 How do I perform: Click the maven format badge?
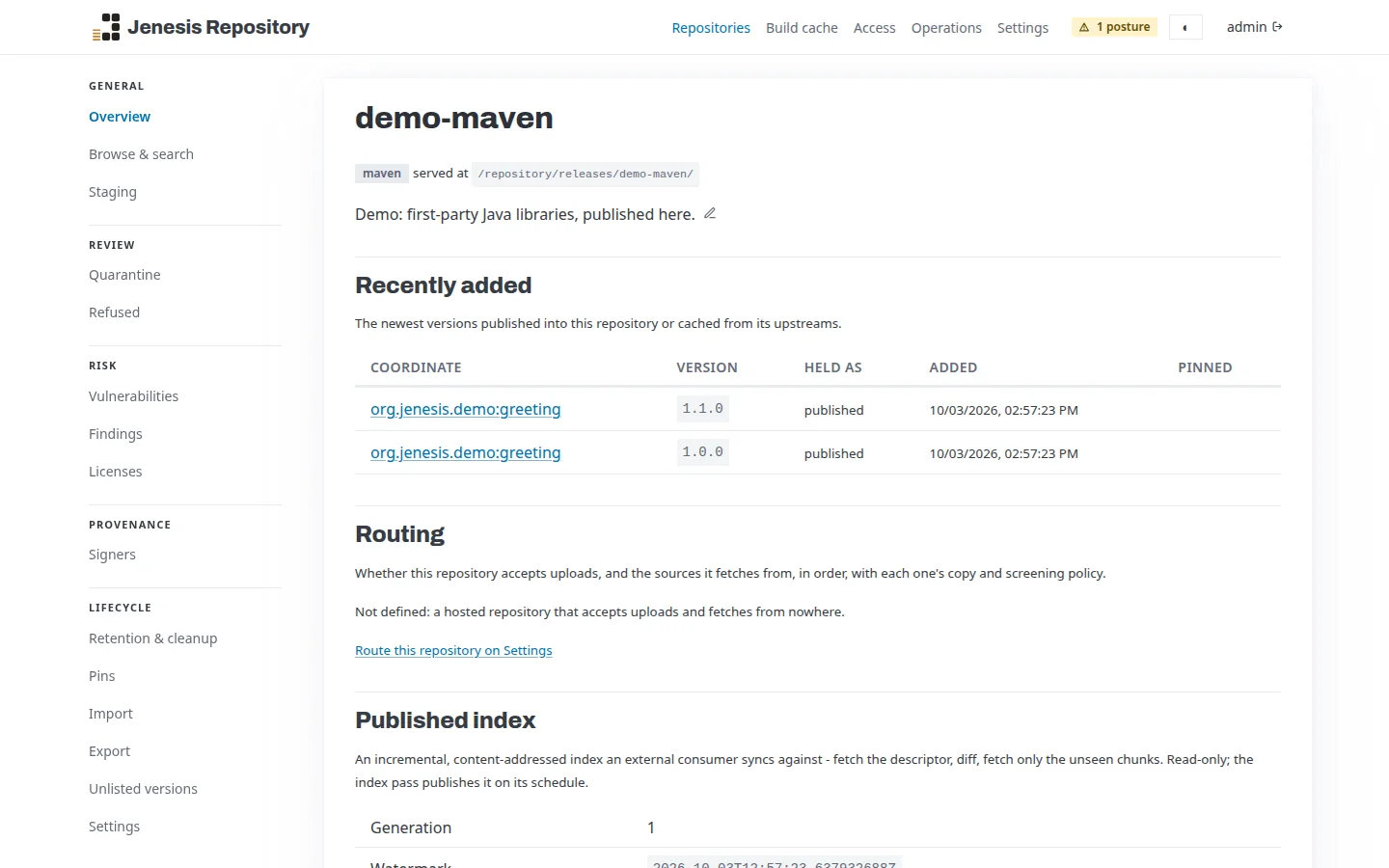pos(382,174)
